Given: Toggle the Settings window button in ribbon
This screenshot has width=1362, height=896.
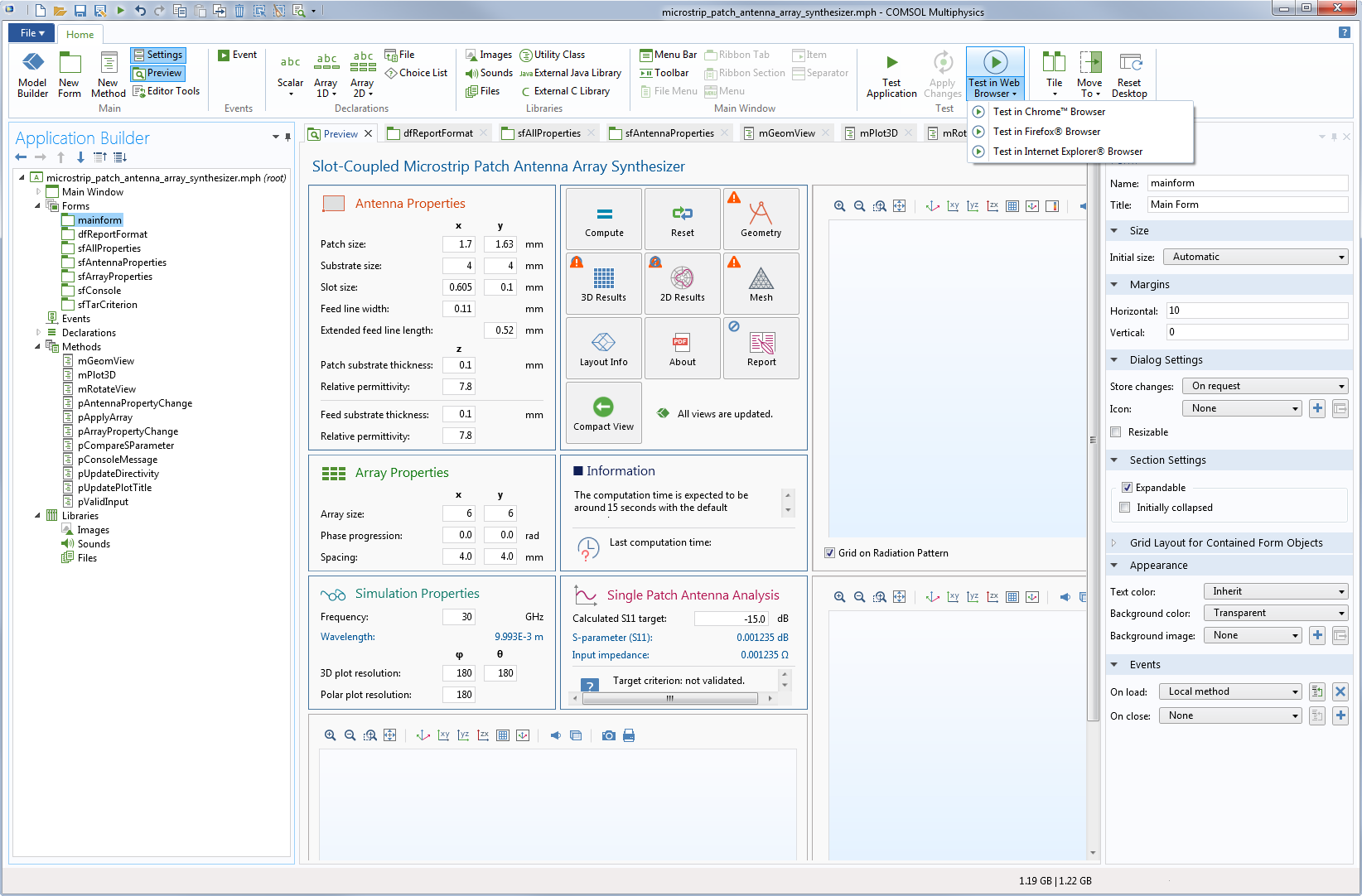Looking at the screenshot, I should (x=157, y=55).
